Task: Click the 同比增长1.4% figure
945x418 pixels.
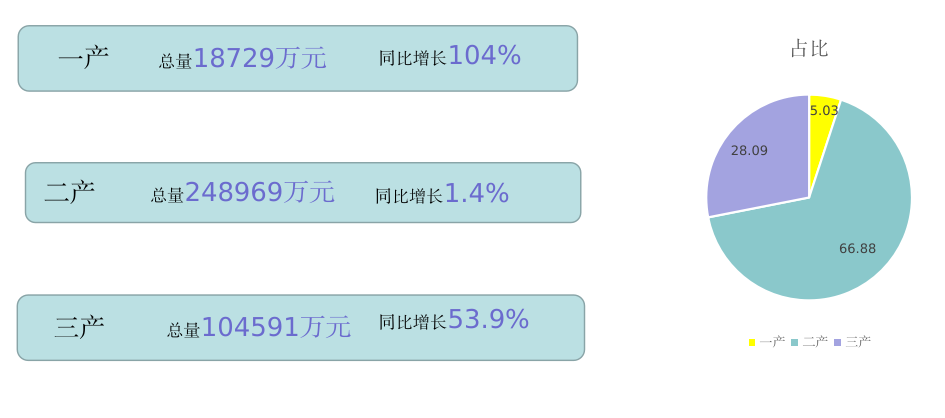Action: (442, 194)
